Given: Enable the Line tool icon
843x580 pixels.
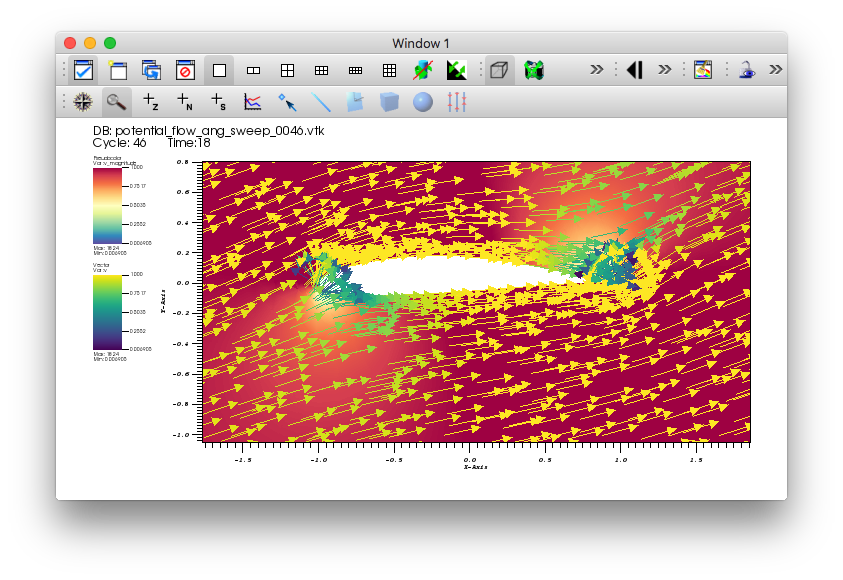Looking at the screenshot, I should (x=321, y=102).
